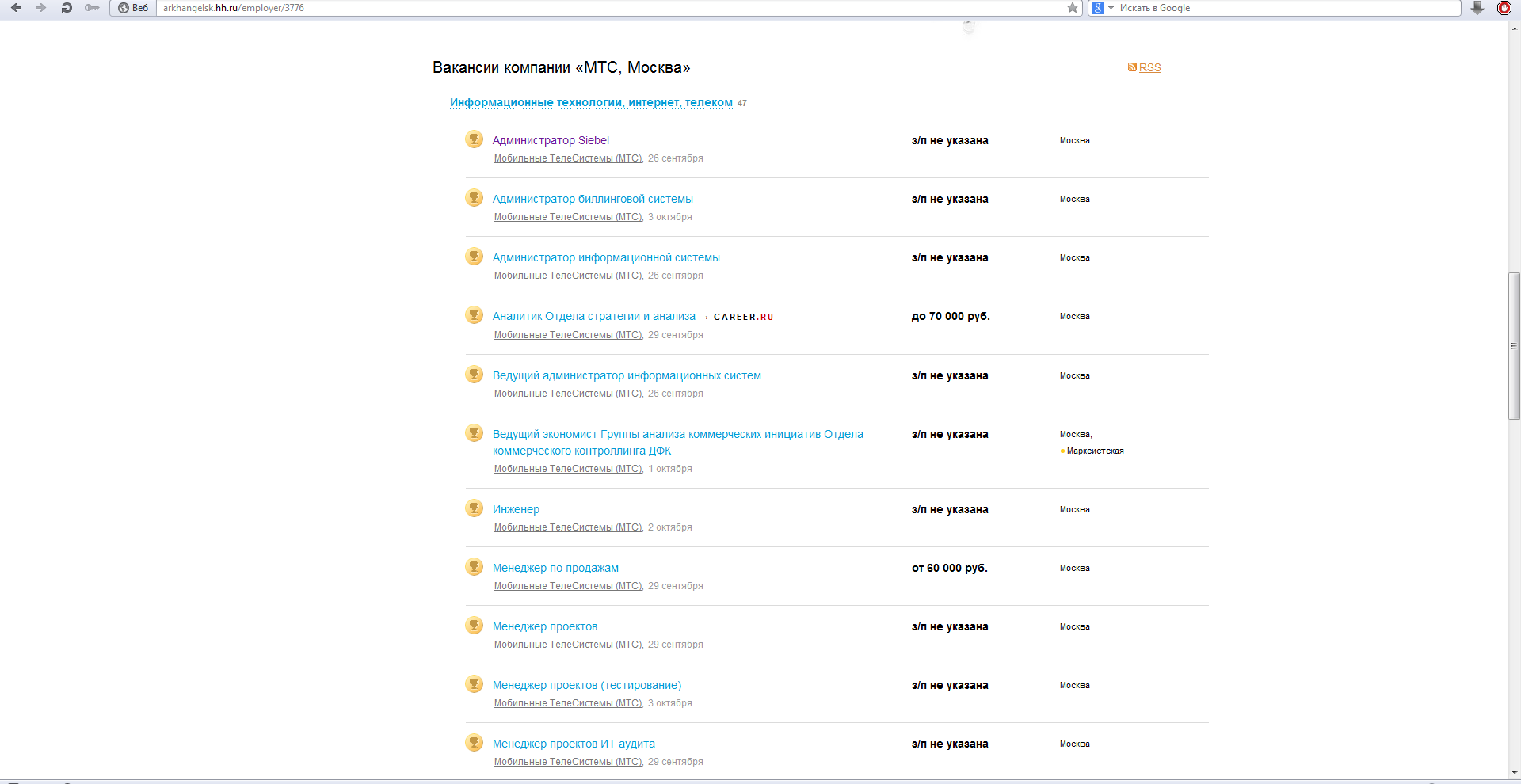Click trophy icon beside 'Администратор информационной системы'

click(x=474, y=257)
